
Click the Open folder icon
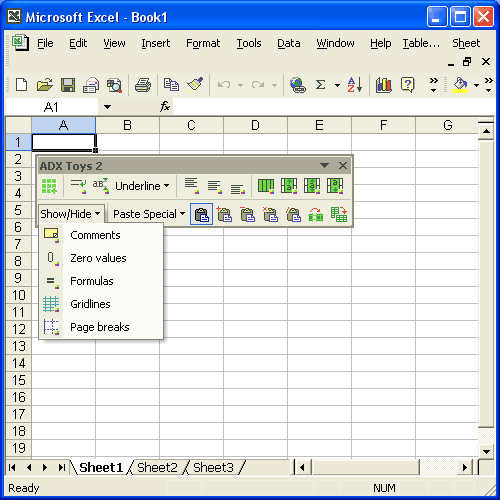point(45,85)
